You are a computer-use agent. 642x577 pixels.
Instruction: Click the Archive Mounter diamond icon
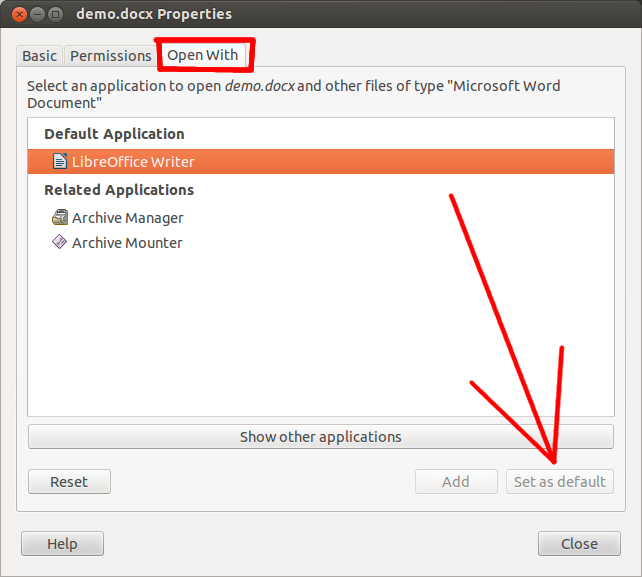pos(59,242)
